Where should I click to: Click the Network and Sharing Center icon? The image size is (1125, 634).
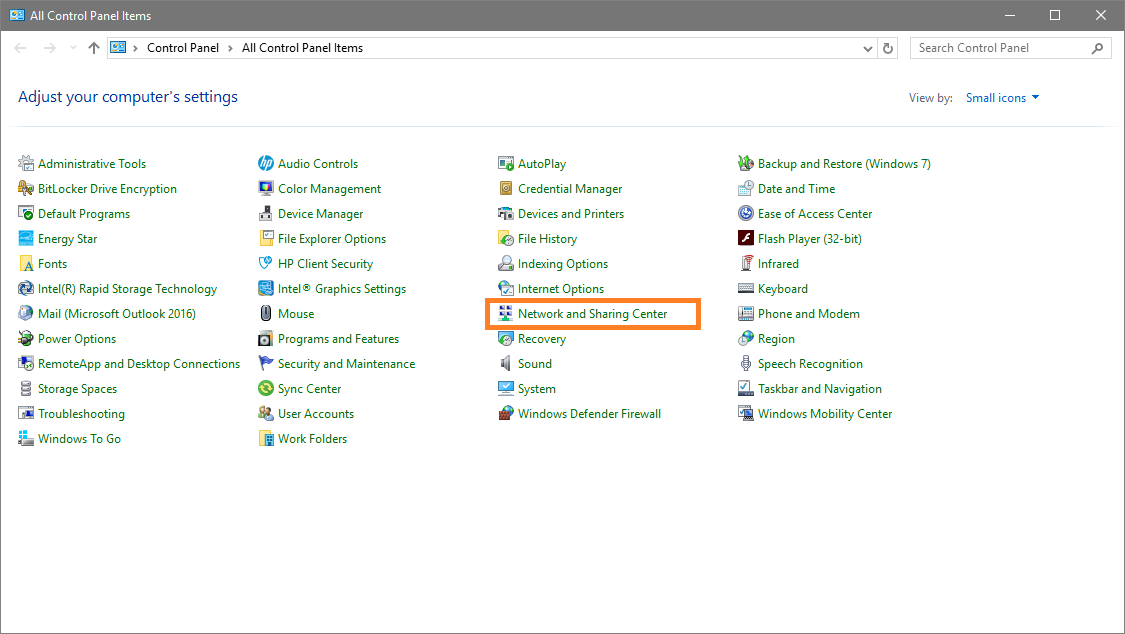coord(506,313)
